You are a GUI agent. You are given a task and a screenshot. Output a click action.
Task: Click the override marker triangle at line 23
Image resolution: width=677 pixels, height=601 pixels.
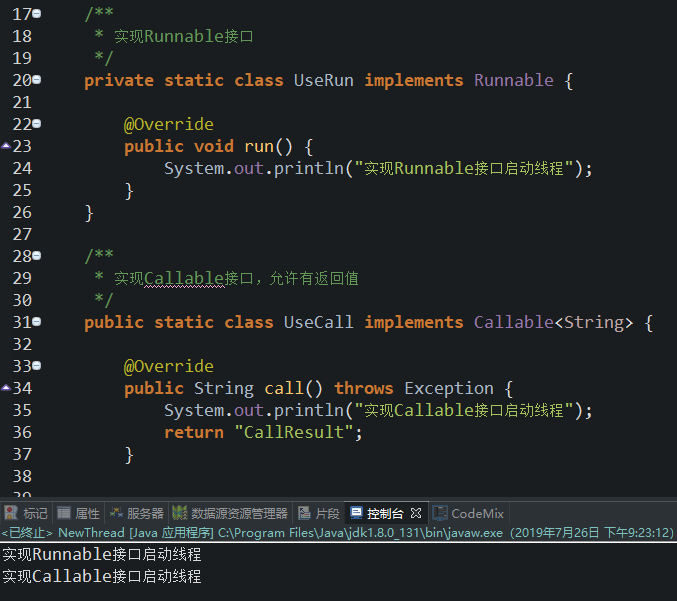tap(6, 146)
